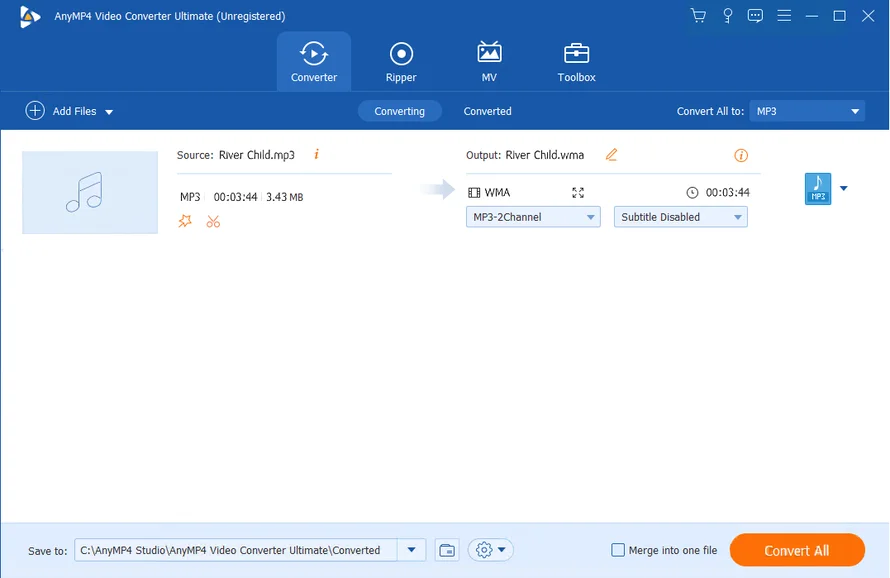Open the feedback chat bubble icon
The height and width of the screenshot is (578, 890).
point(755,15)
